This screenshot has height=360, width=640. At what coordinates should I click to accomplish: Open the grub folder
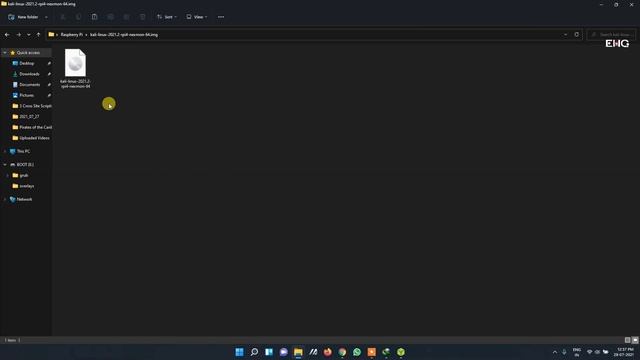coord(23,175)
